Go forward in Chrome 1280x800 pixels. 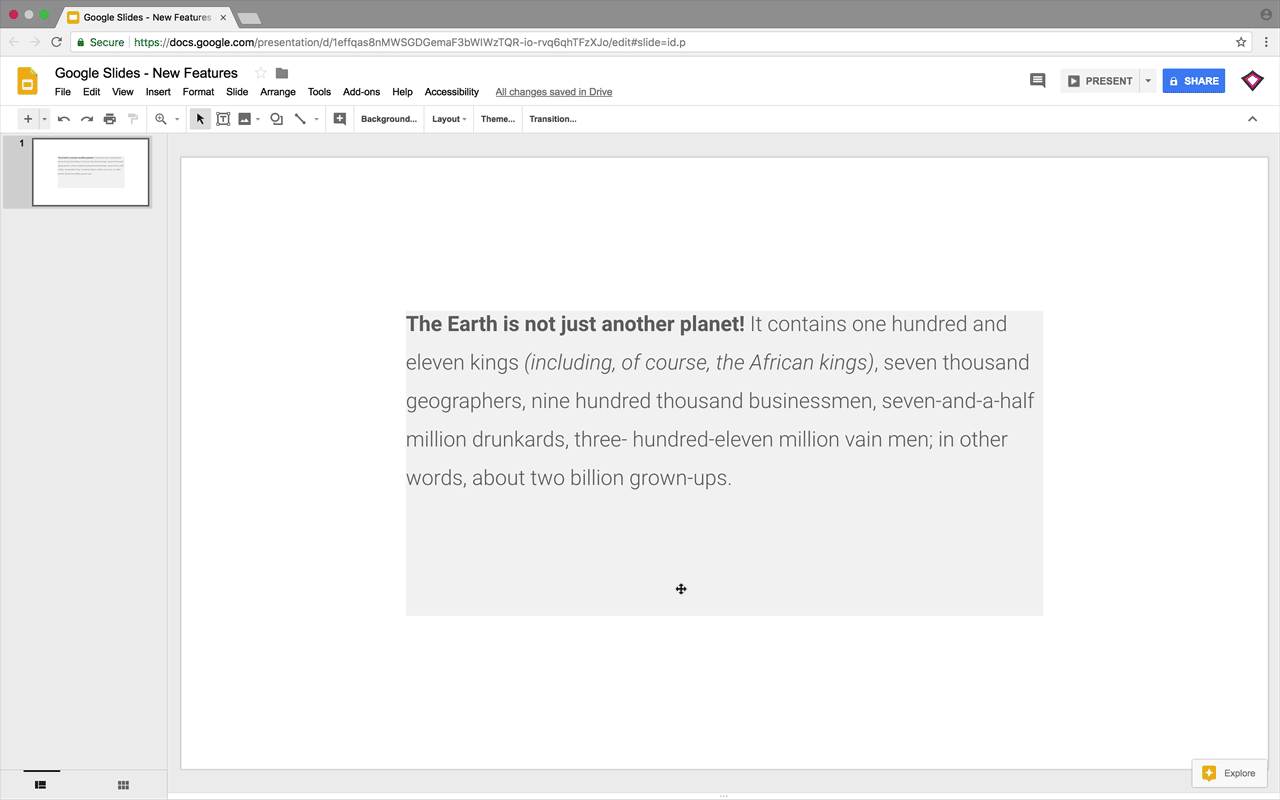coord(35,42)
